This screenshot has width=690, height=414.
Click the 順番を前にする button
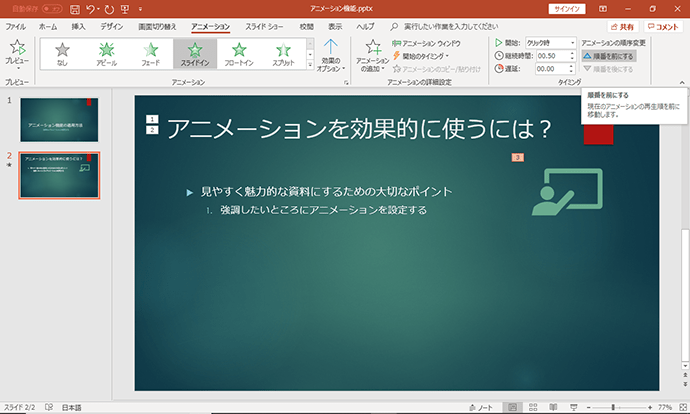[609, 56]
